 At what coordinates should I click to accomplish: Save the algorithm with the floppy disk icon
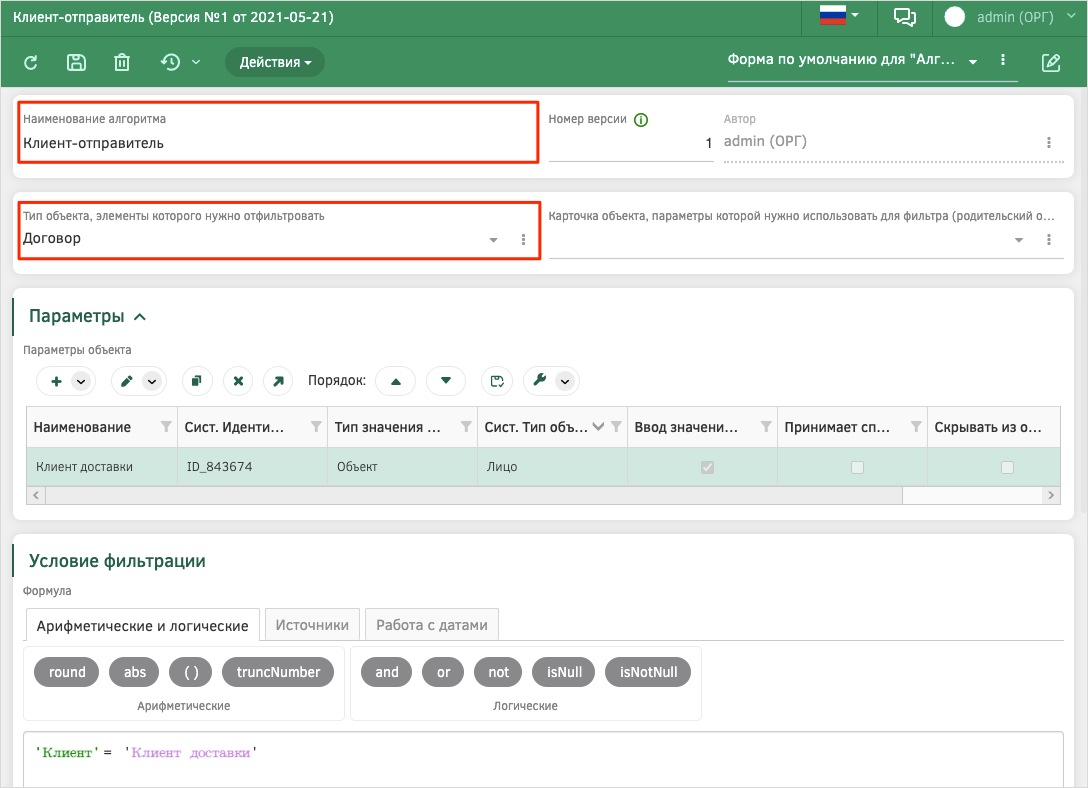point(76,62)
